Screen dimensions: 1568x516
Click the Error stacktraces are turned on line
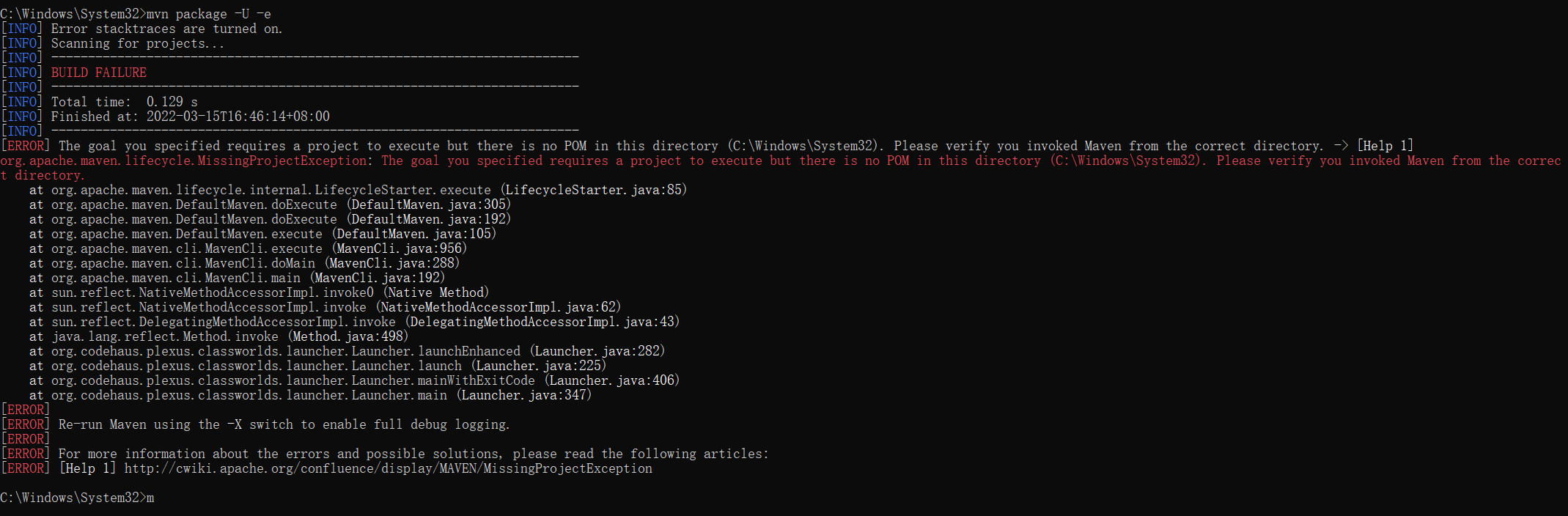click(166, 29)
